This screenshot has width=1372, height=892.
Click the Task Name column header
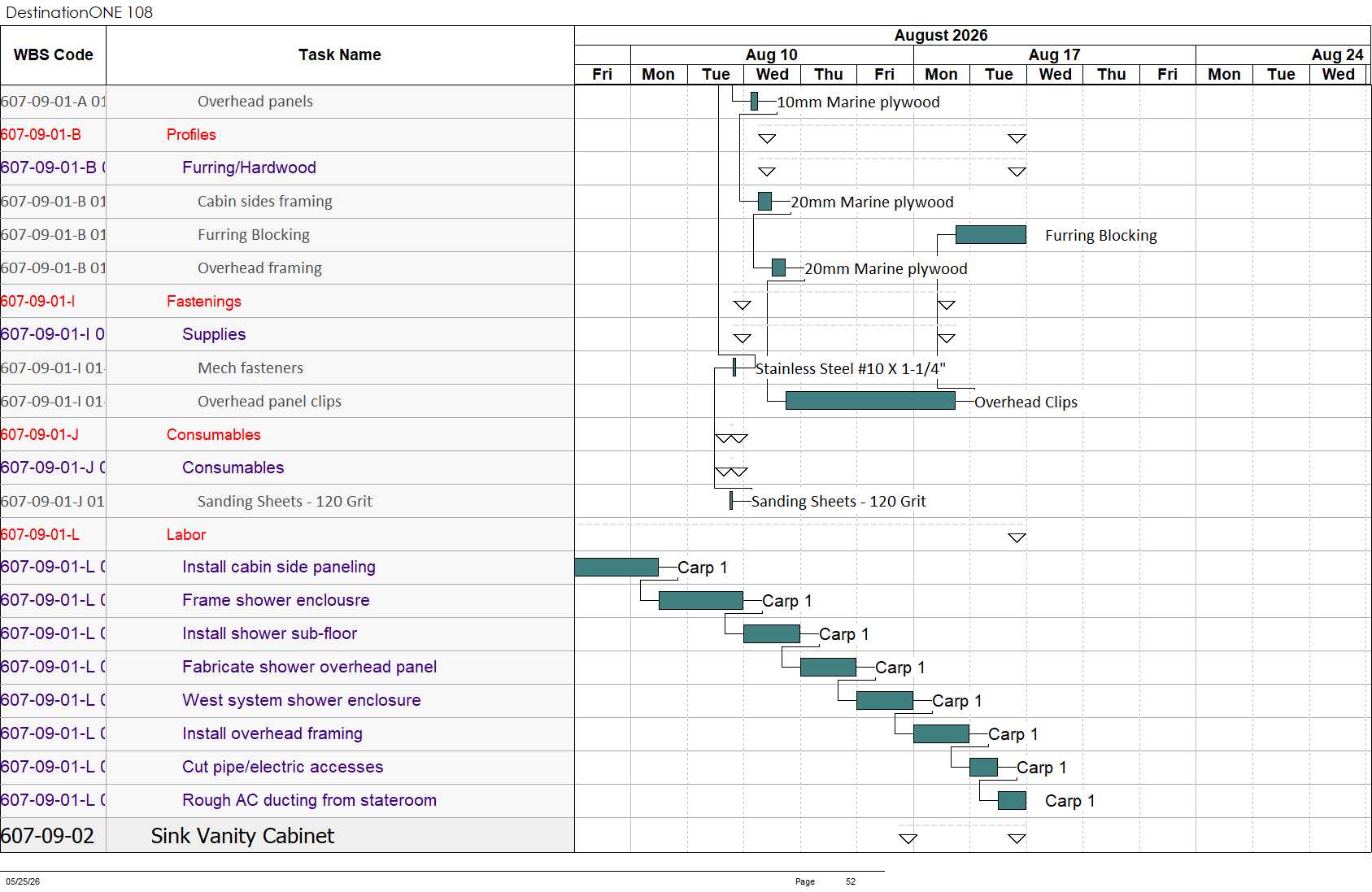(340, 55)
